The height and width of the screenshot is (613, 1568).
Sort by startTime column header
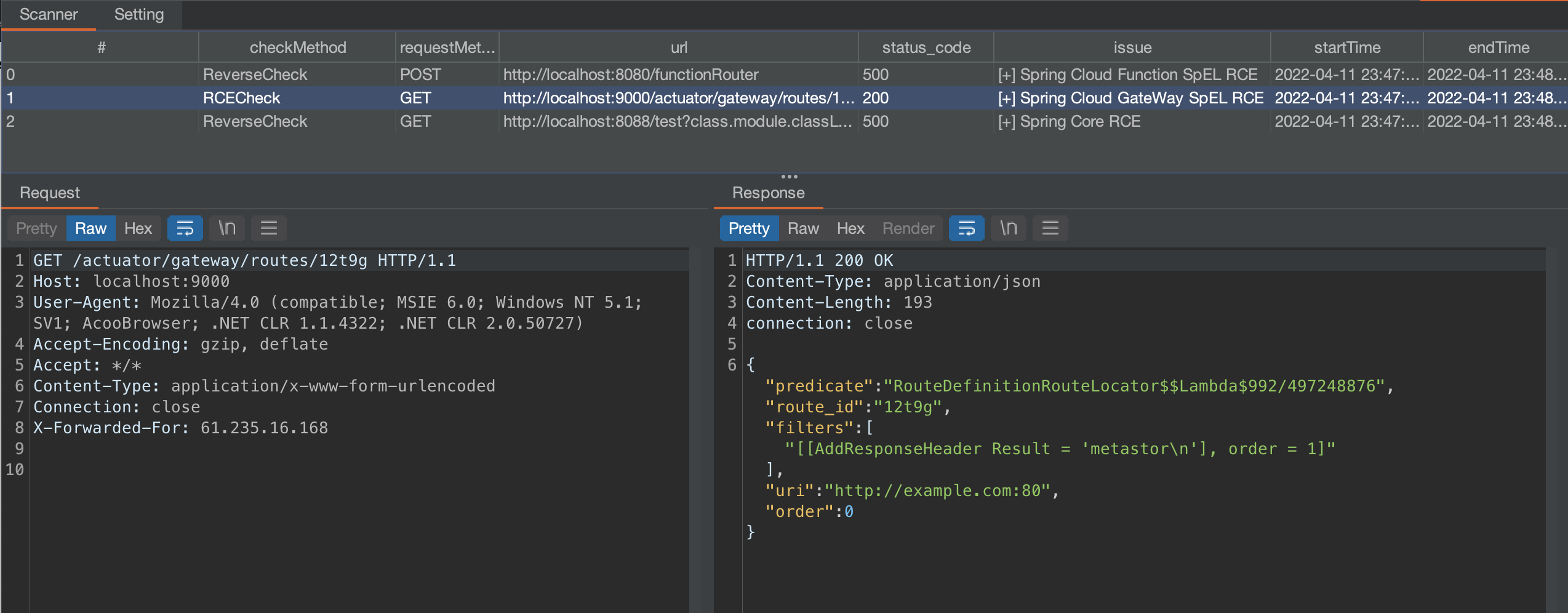[1347, 47]
